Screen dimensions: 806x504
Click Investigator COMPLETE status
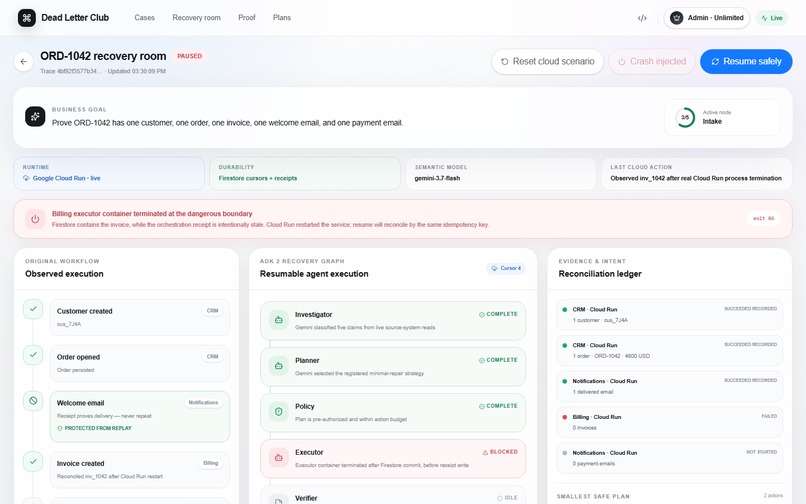click(498, 314)
